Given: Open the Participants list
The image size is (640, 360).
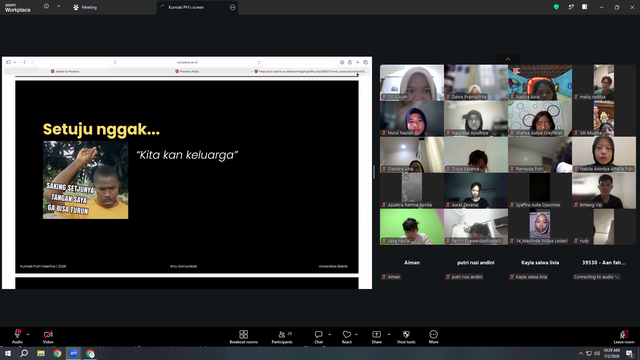Looking at the screenshot, I should pyautogui.click(x=282, y=337).
